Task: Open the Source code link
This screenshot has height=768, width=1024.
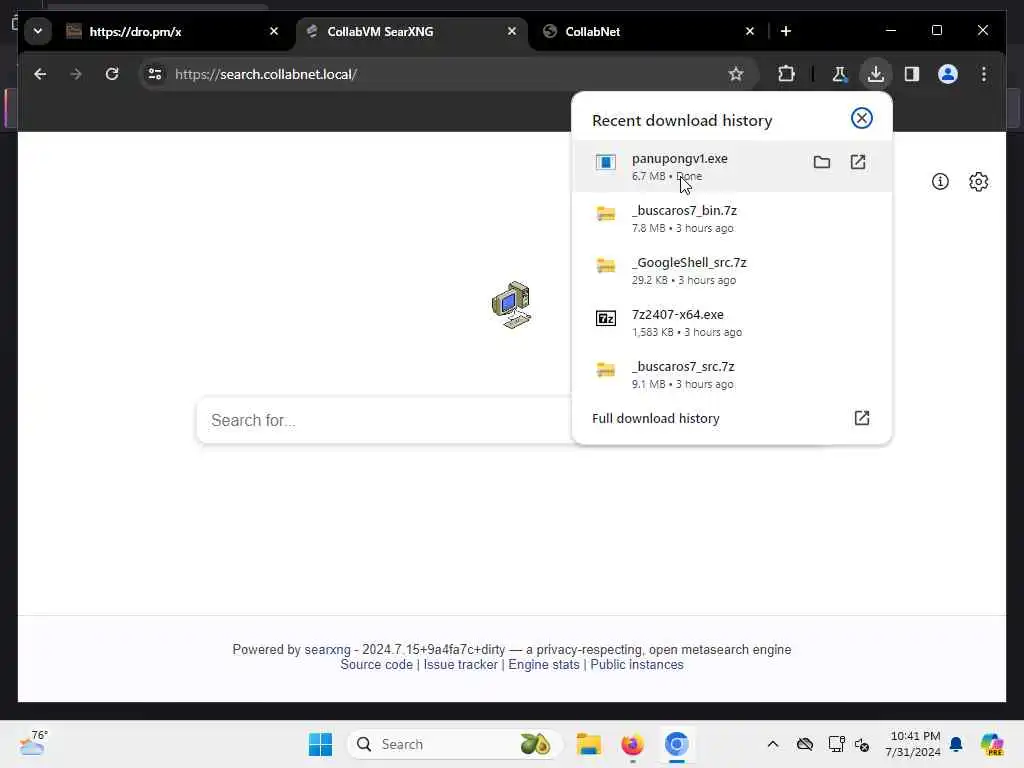Action: (376, 665)
